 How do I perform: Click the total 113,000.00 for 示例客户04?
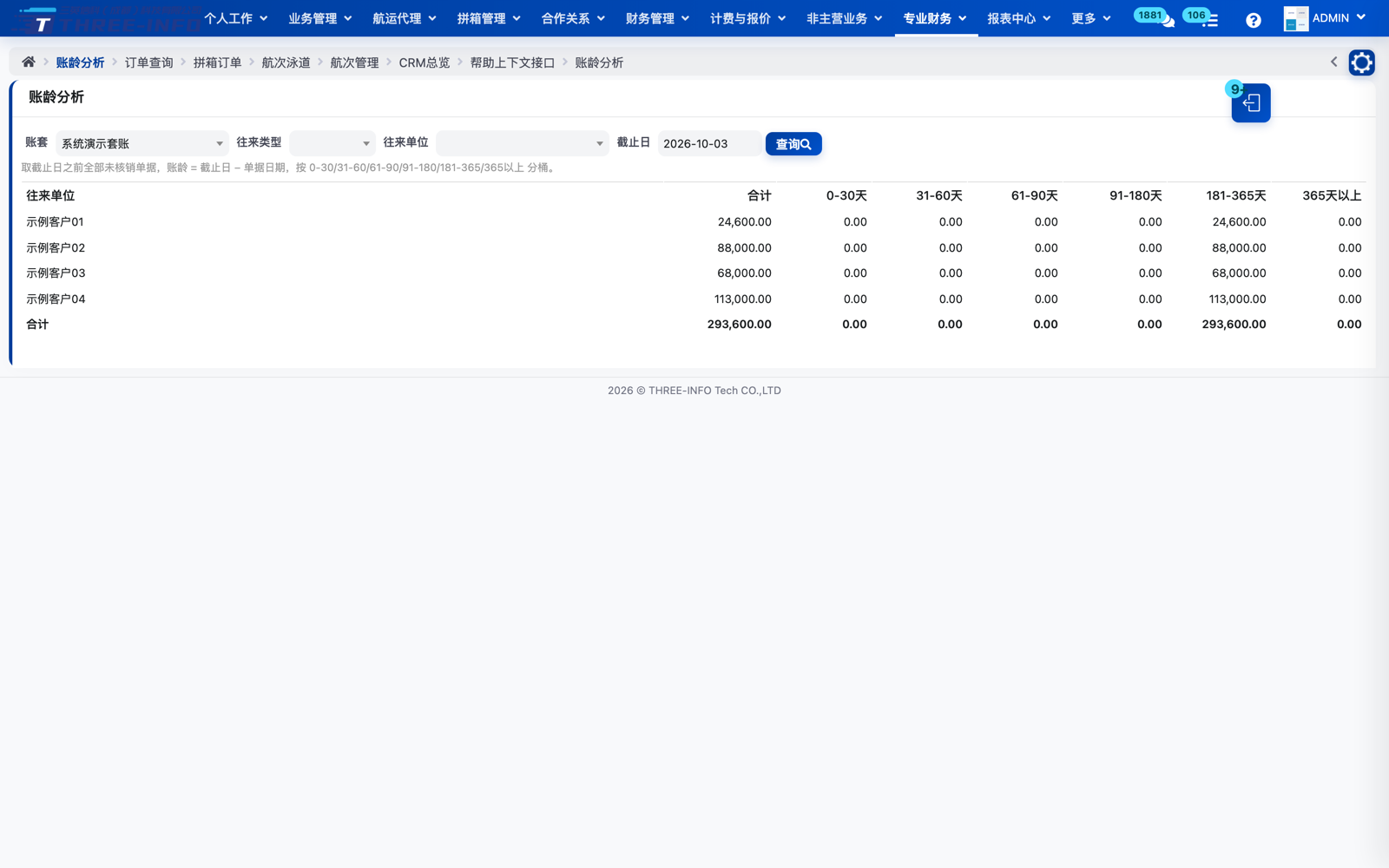pyautogui.click(x=742, y=299)
